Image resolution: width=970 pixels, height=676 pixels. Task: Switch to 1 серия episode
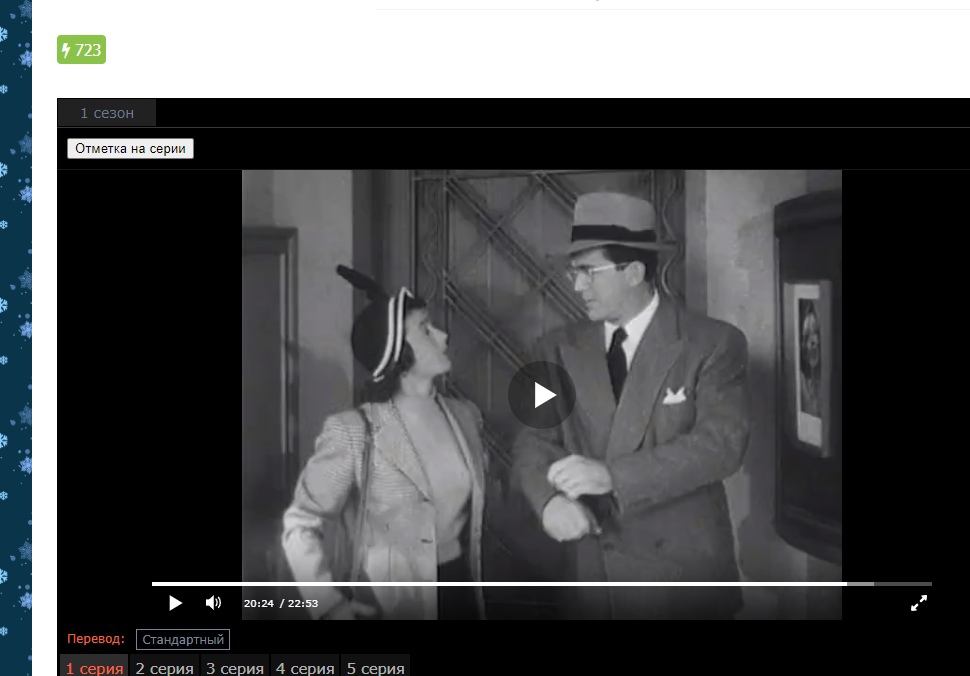(94, 668)
